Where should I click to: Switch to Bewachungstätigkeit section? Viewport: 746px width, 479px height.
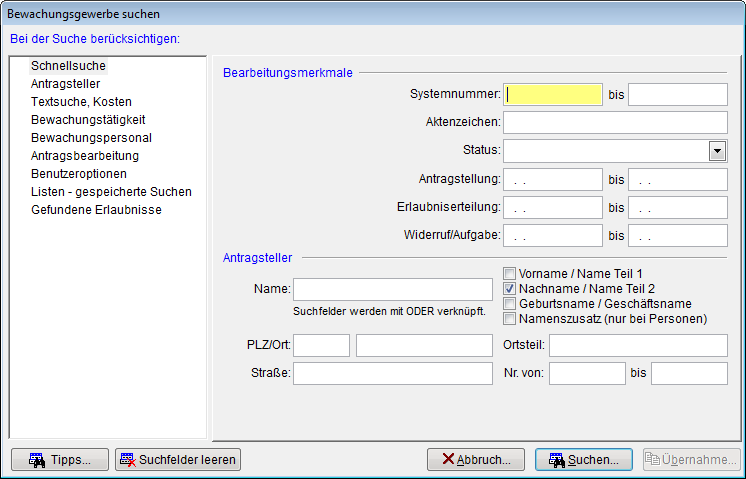(88, 120)
